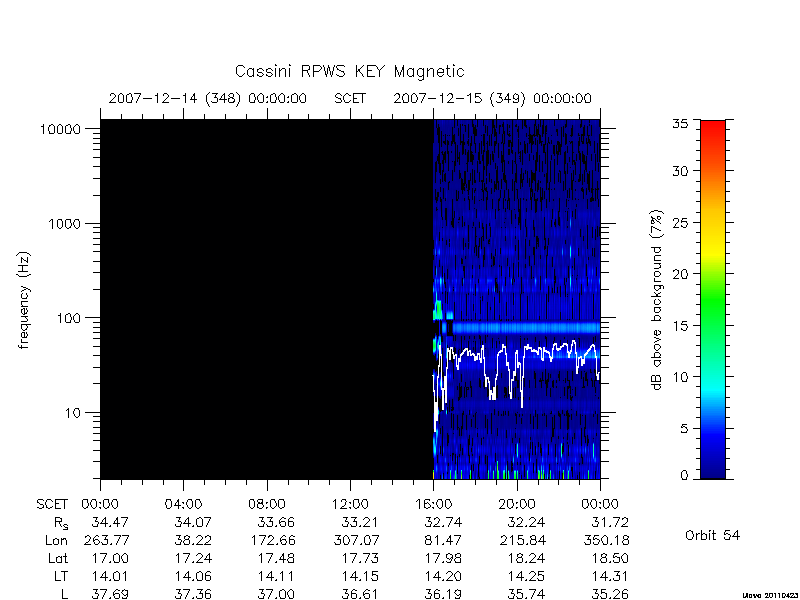Click the LT value 14.01
The image size is (800, 600).
(x=110, y=576)
